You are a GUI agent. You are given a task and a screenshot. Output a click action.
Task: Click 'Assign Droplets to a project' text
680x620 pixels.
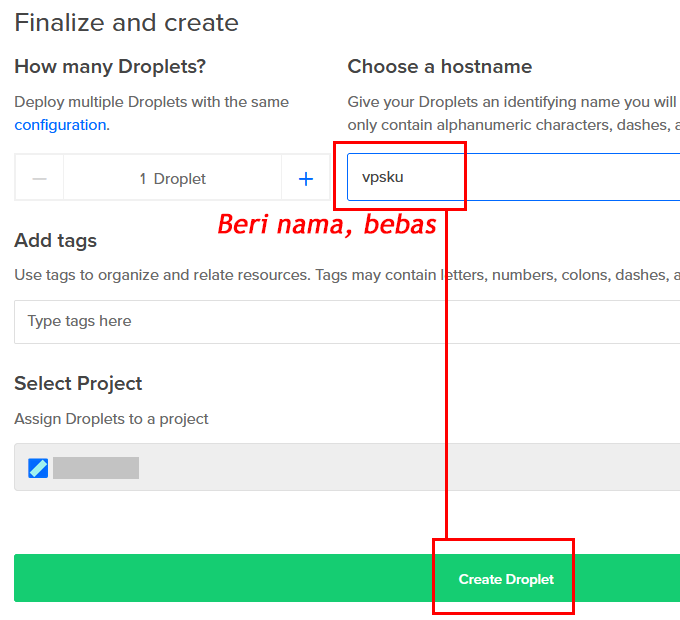pyautogui.click(x=111, y=419)
